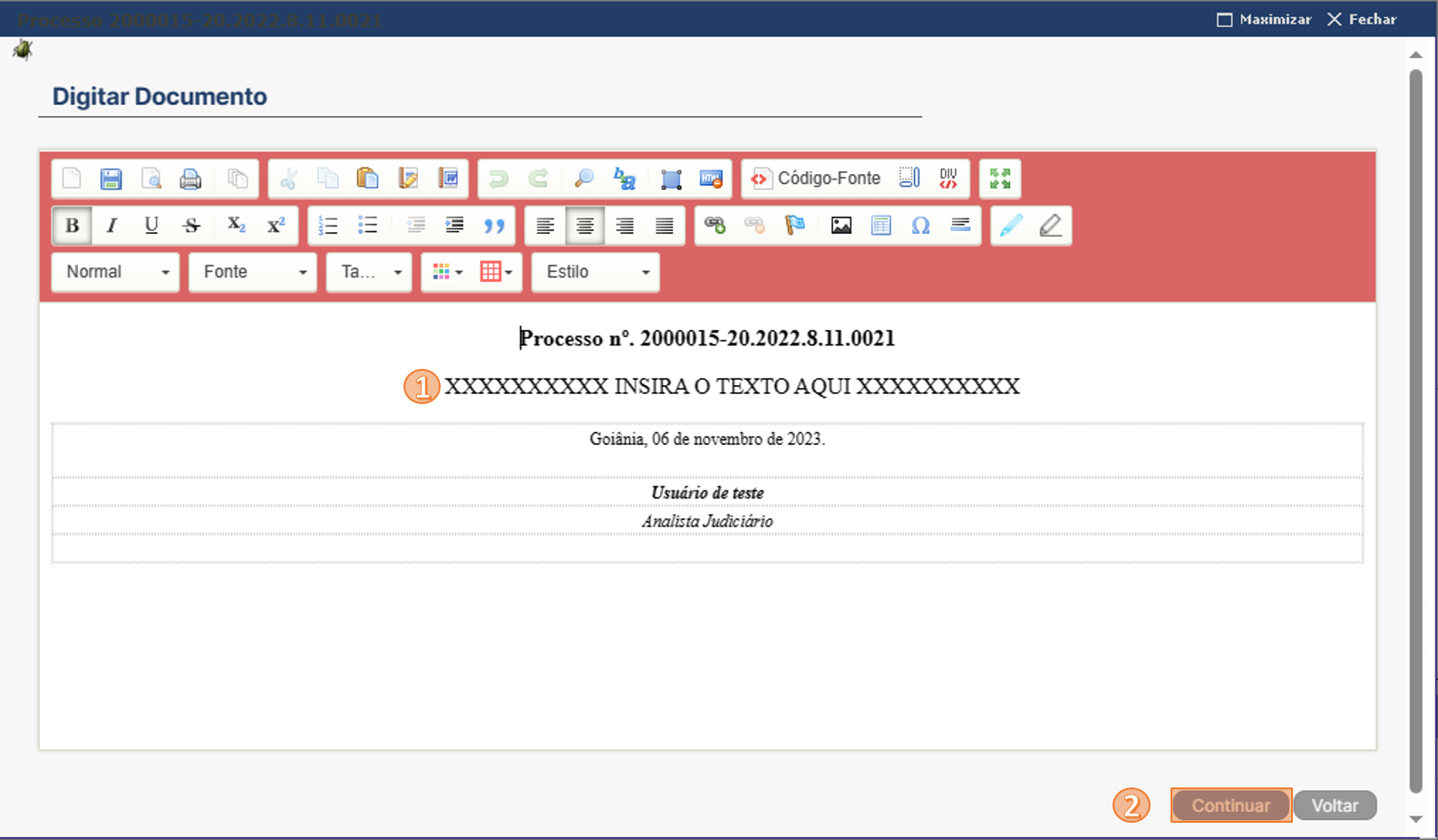
Task: Click the 'Processo nº. 2000015-20.2022.8.11.0021' heading text
Action: pyautogui.click(x=707, y=338)
